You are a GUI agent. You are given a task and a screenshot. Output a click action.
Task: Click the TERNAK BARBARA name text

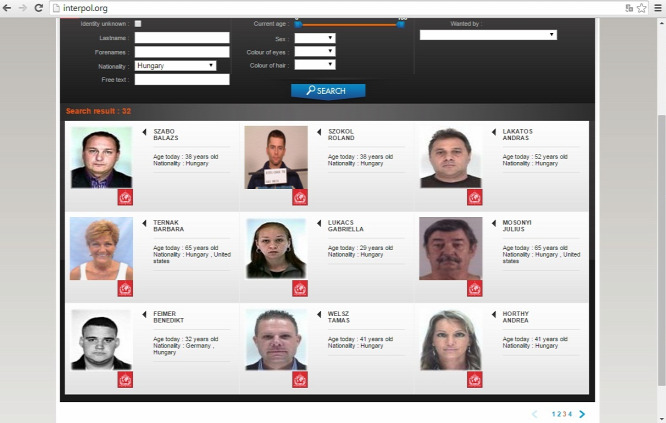[x=168, y=226]
